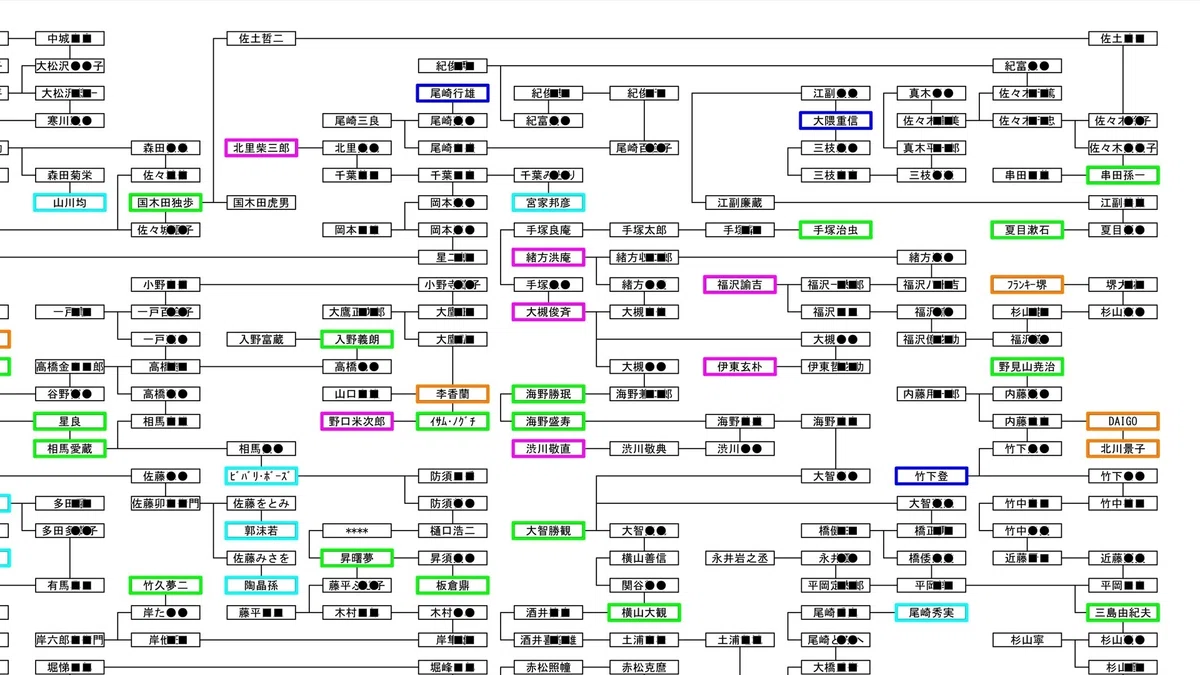This screenshot has height=675, width=1200.
Task: Click the orange フランキー堺 box
Action: pos(1027,284)
